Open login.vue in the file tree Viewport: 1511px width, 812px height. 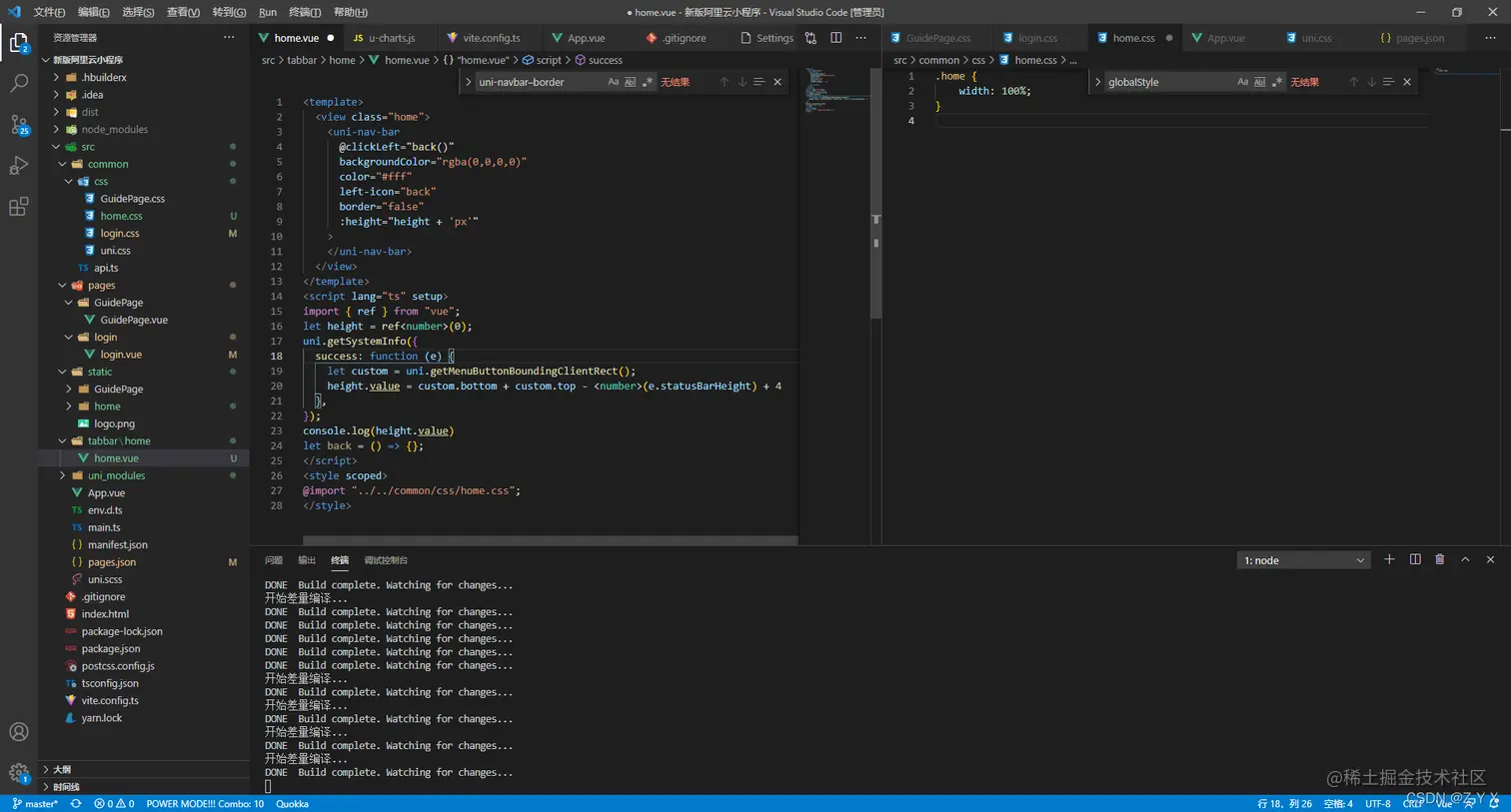pyautogui.click(x=121, y=355)
